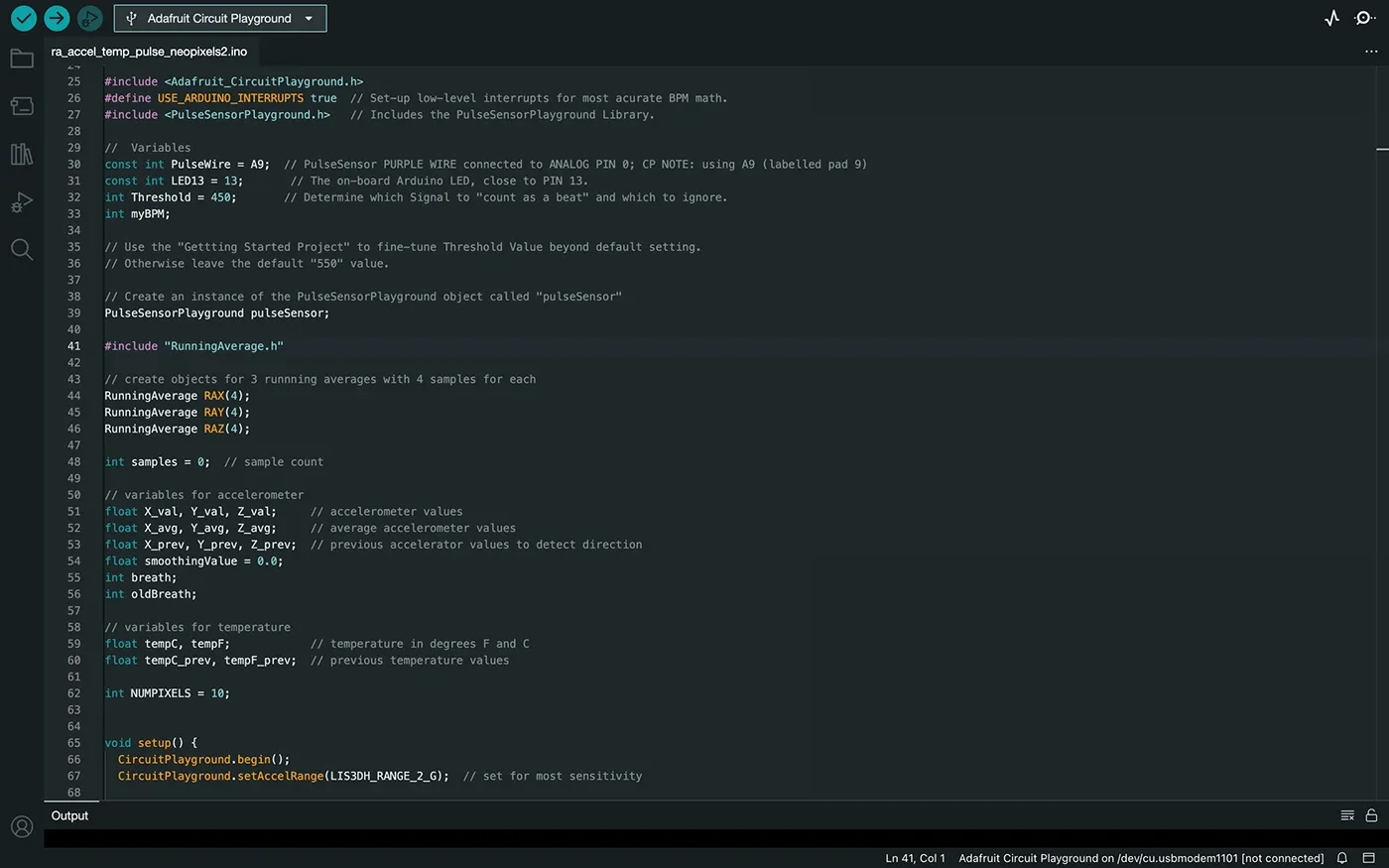Open the editor tab's three-dot menu
The image size is (1389, 868).
coord(1371,52)
